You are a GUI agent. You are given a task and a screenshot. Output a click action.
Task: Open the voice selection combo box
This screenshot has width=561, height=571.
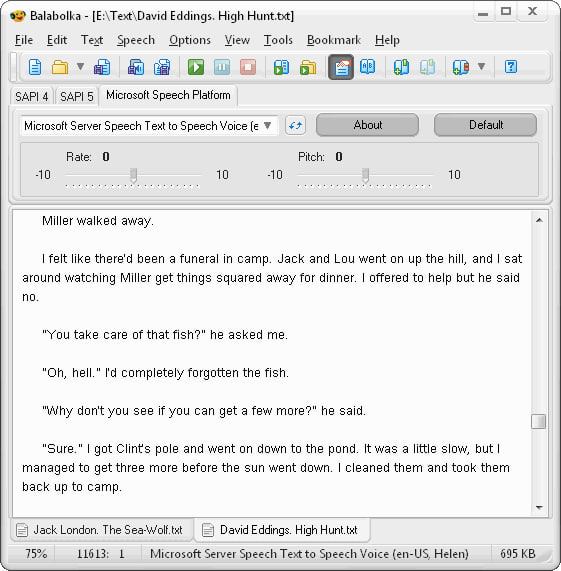(150, 126)
